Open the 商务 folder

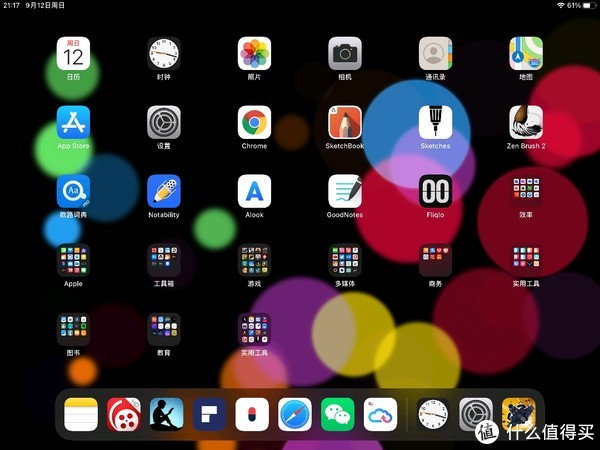tap(435, 260)
